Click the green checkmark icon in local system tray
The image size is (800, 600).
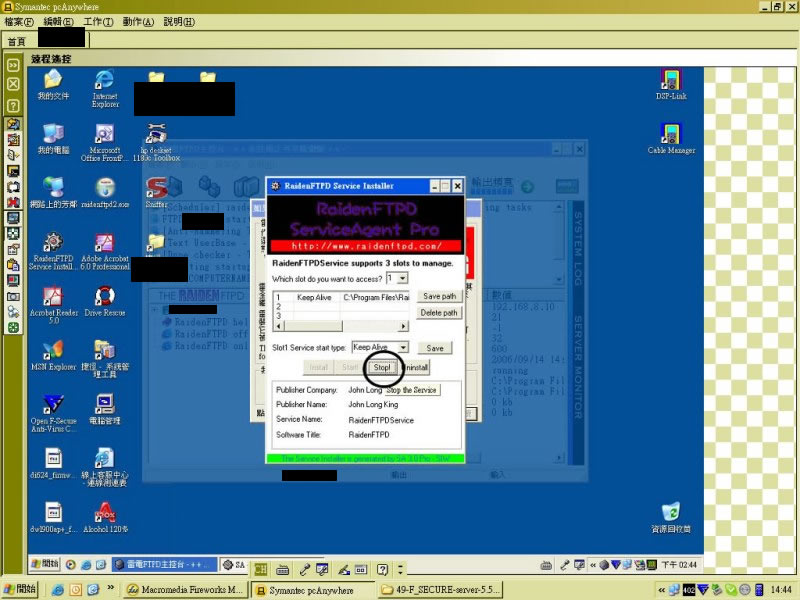(731, 590)
